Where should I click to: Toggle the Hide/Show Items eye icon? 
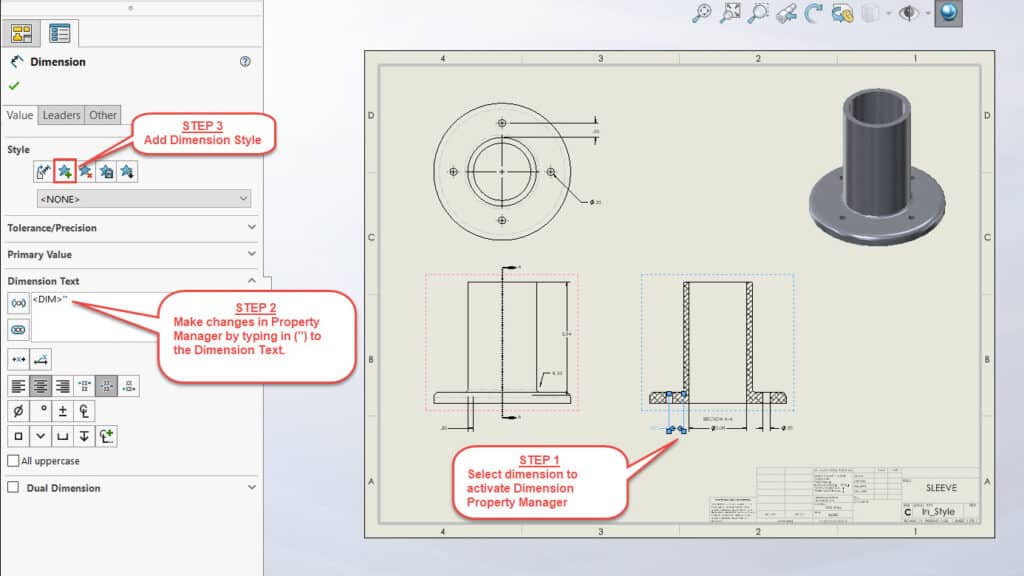tap(908, 14)
